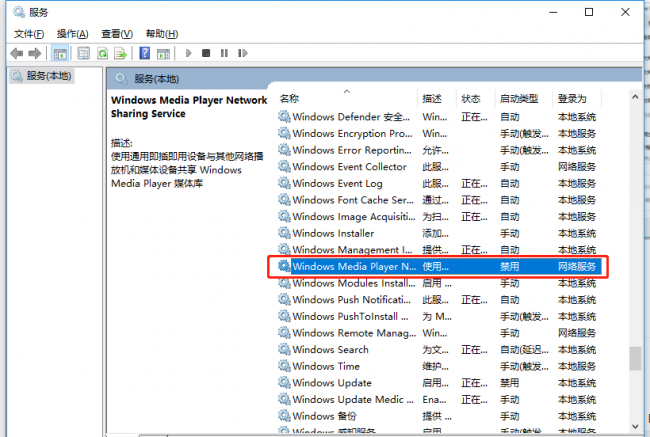Stop the service with the stop icon
The image size is (650, 437).
[x=206, y=53]
